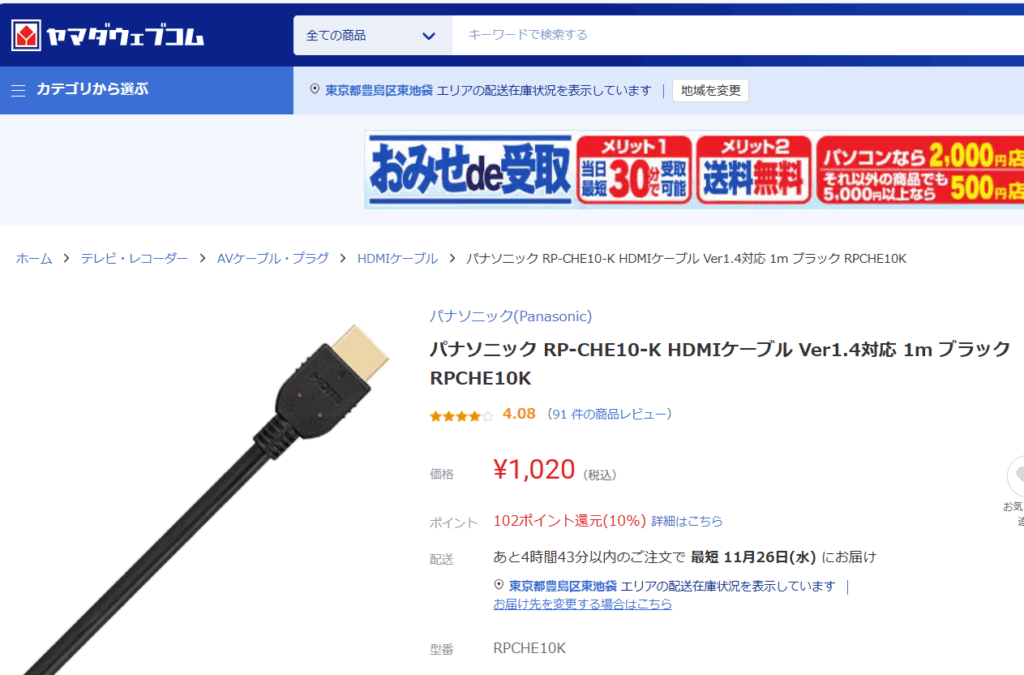Open the 91 件の商品レビュー link

click(609, 414)
